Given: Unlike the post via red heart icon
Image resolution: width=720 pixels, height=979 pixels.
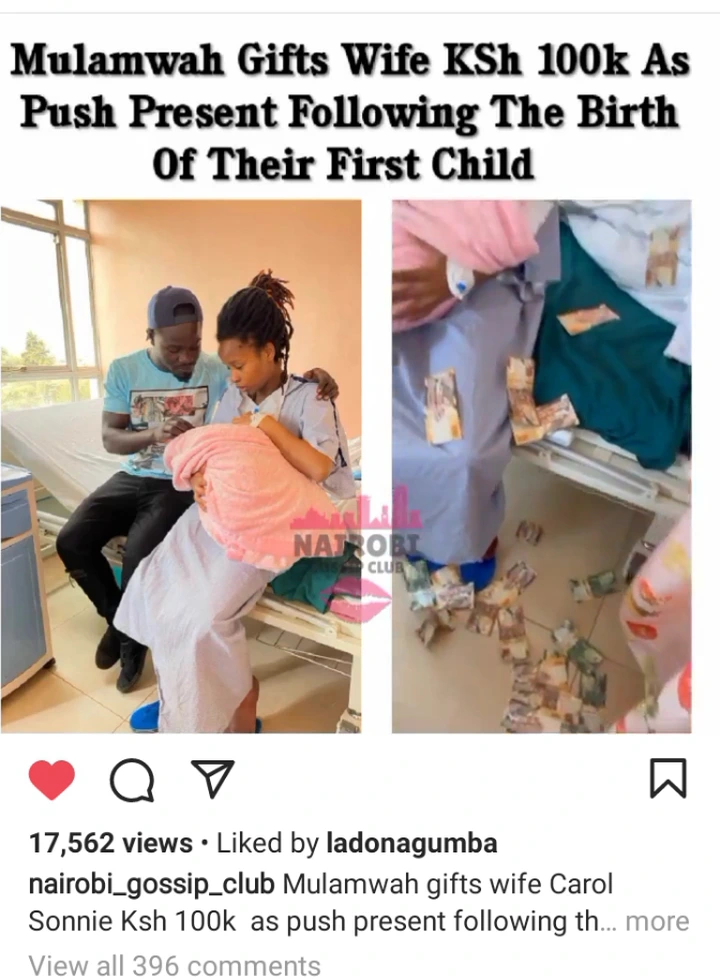Looking at the screenshot, I should pyautogui.click(x=52, y=779).
